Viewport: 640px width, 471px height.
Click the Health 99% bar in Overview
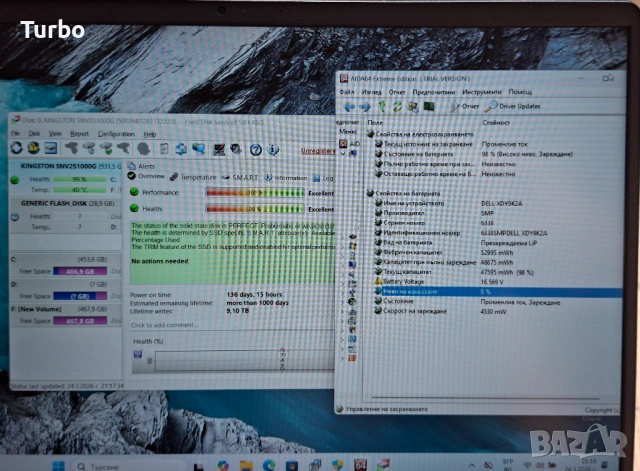256,209
